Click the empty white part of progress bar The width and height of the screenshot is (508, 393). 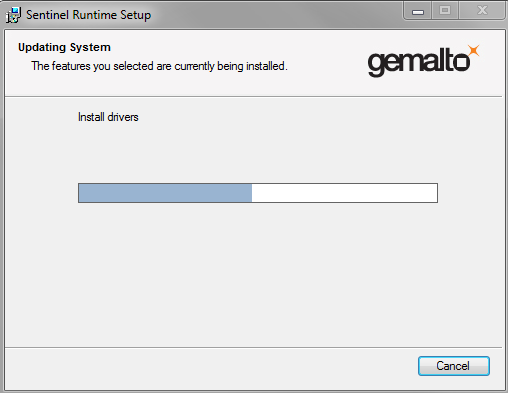344,193
